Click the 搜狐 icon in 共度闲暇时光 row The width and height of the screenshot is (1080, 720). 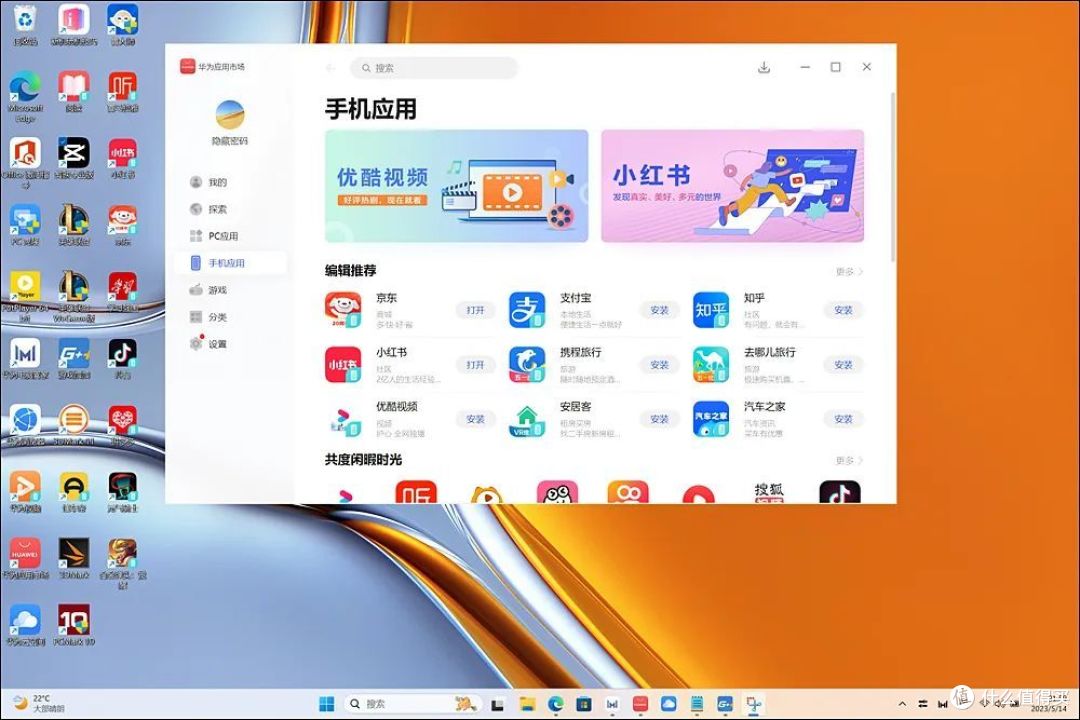tap(769, 493)
